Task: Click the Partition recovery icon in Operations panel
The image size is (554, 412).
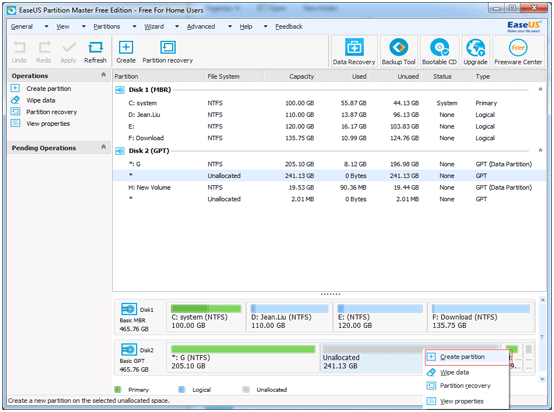Action: (15, 112)
